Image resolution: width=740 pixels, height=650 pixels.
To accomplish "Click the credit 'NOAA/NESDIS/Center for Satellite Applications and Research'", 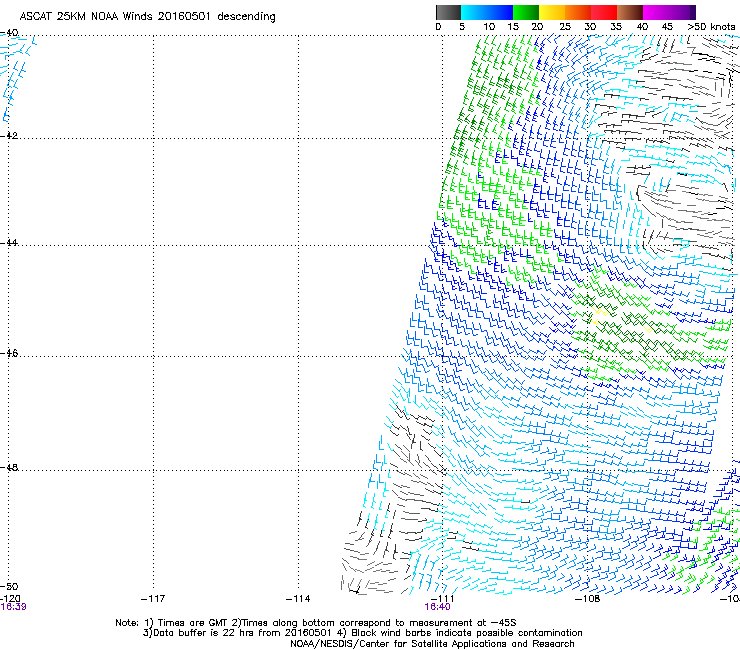I will pyautogui.click(x=432, y=644).
